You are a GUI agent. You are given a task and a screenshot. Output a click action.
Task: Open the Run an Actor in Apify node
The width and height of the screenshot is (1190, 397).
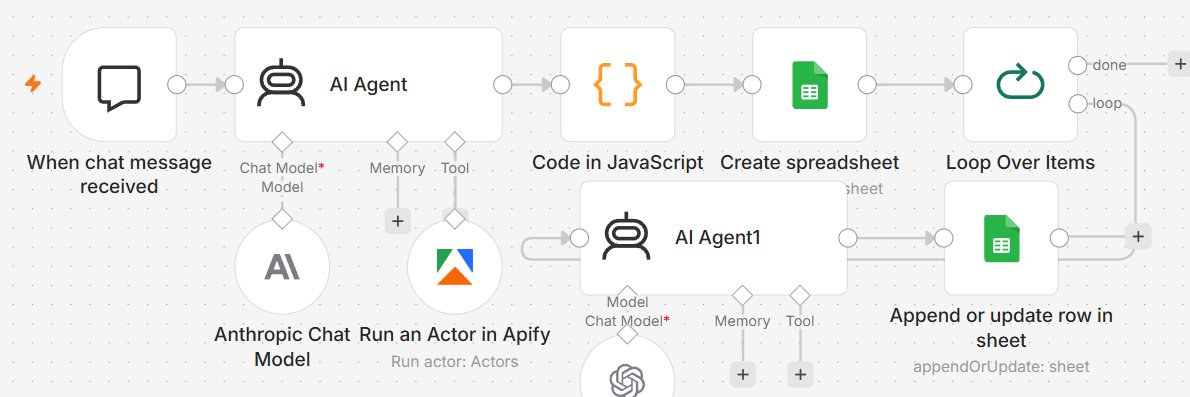click(x=455, y=267)
